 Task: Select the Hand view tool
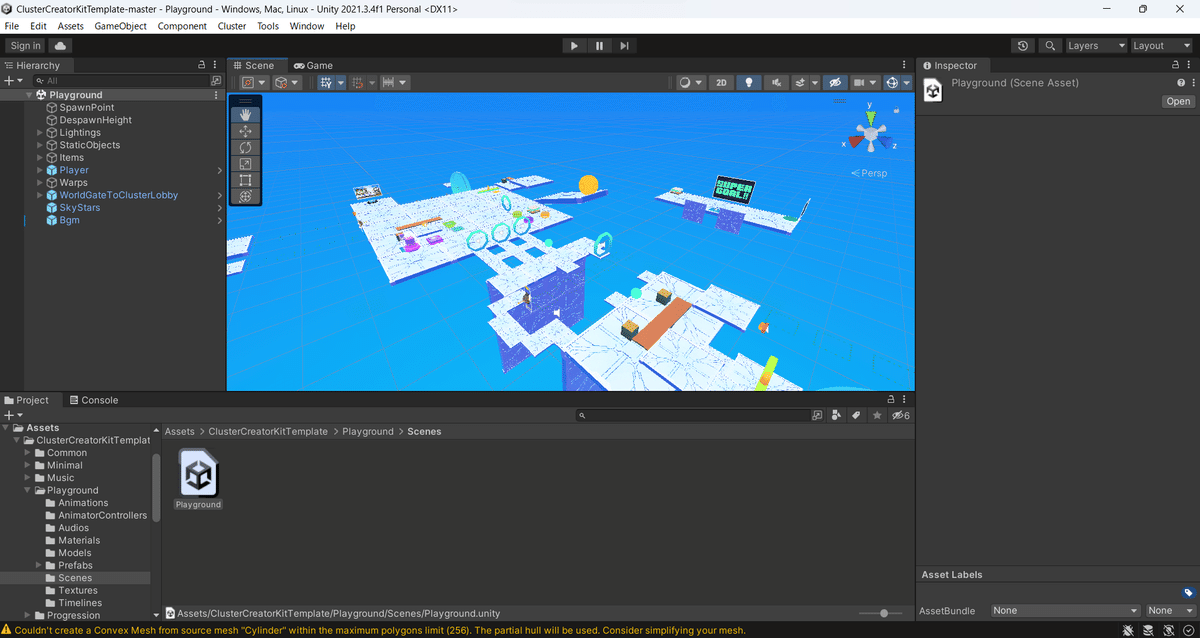pos(246,113)
